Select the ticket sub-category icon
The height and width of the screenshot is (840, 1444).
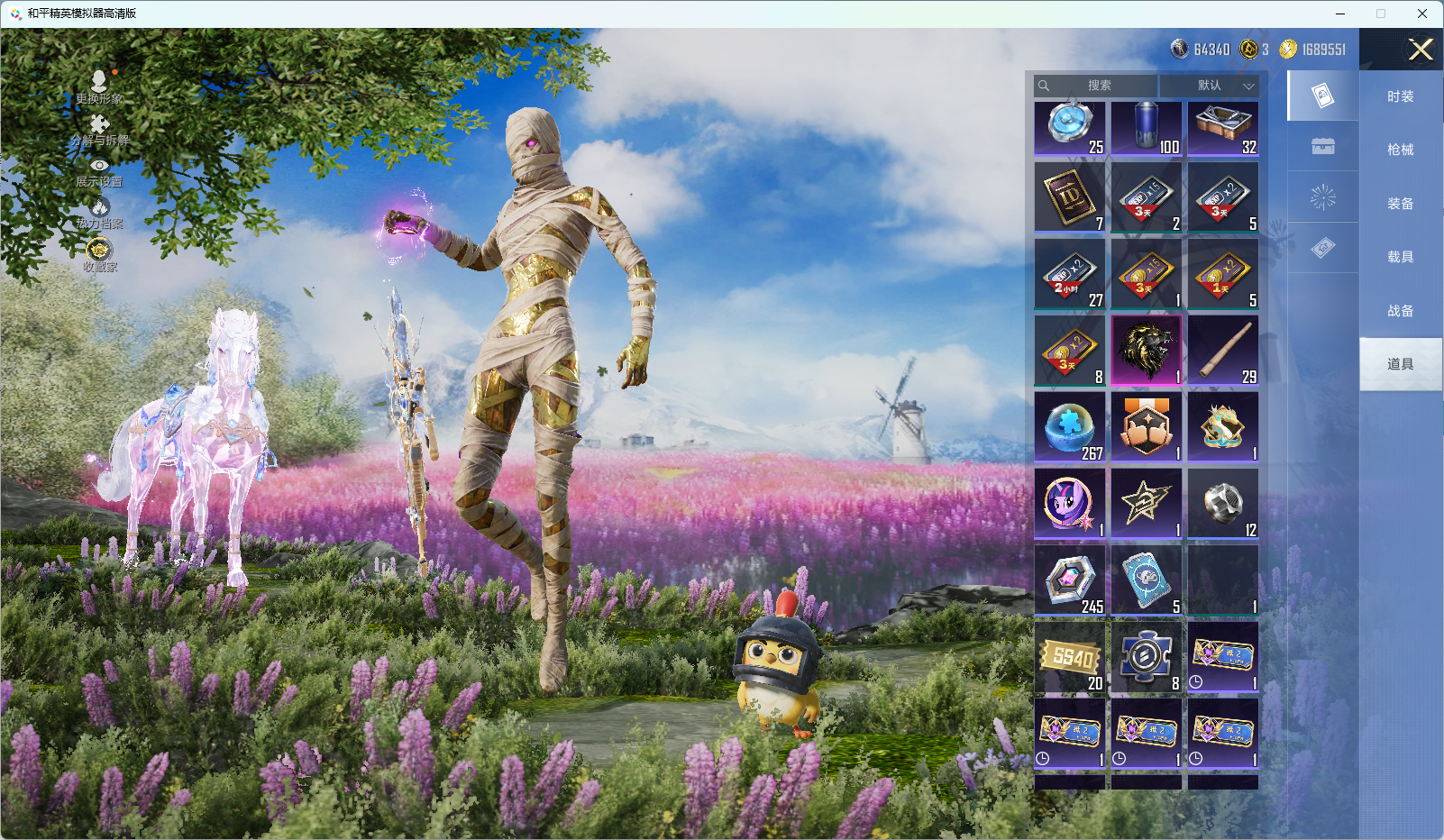pyautogui.click(x=1323, y=248)
